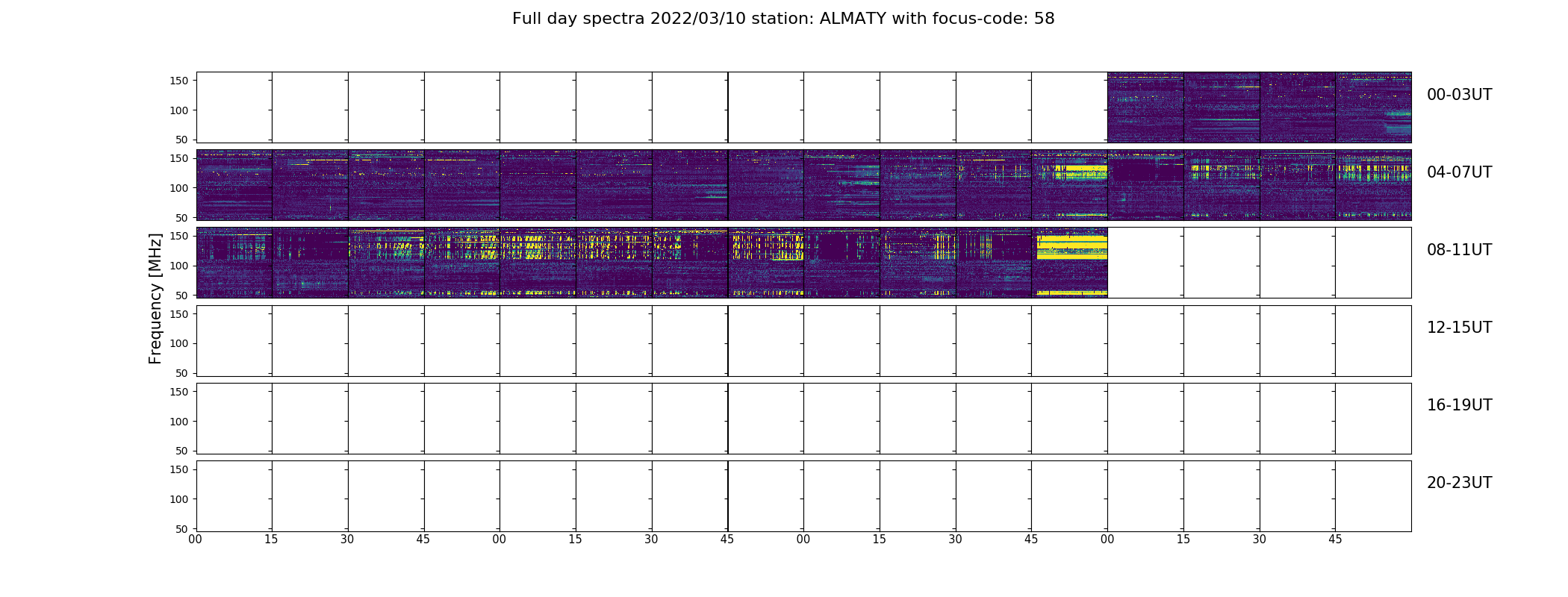Click the plot title mentioning station ALMATY
The image size is (1568, 597).
click(783, 19)
